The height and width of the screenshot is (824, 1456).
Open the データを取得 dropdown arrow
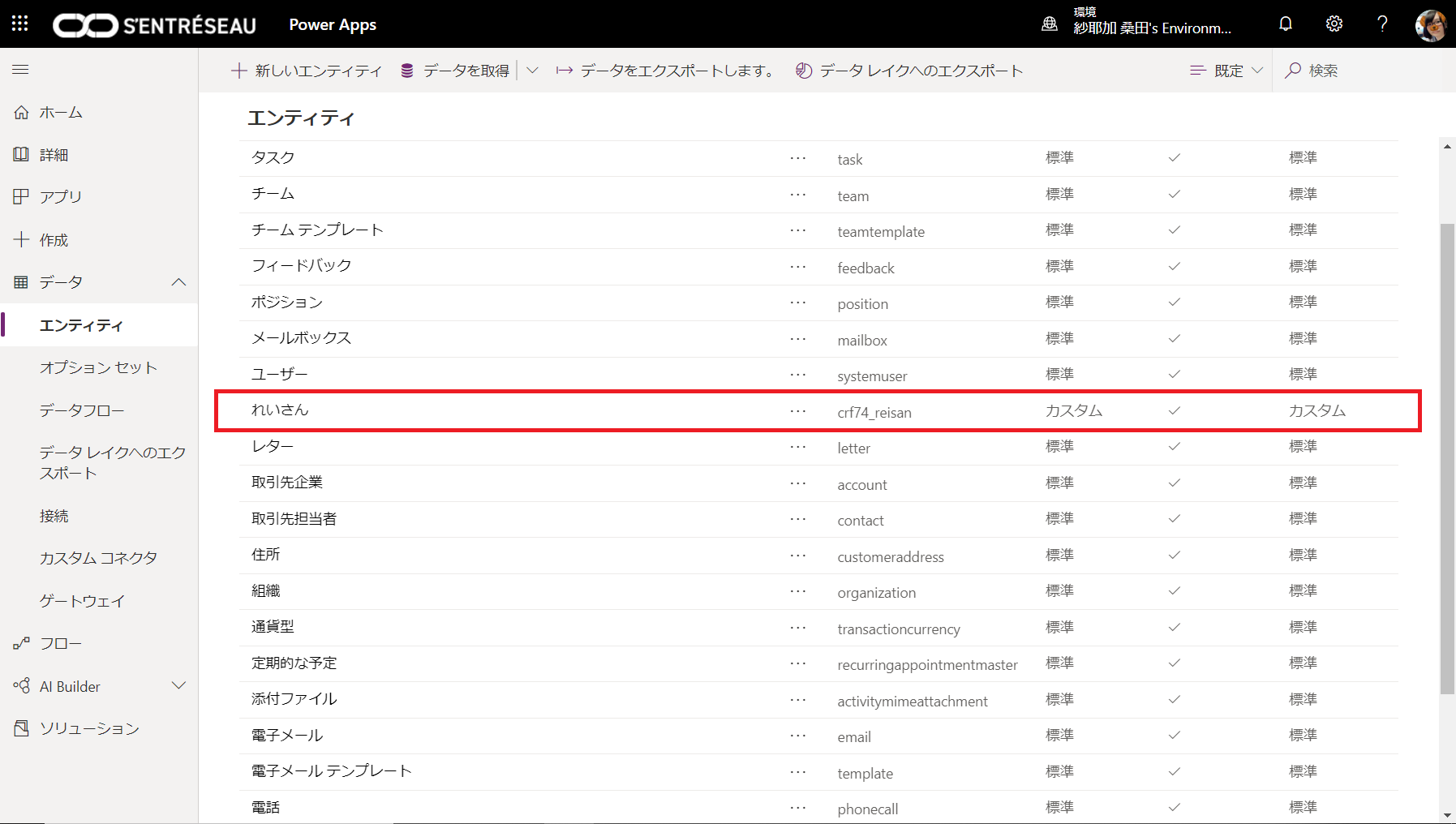coord(532,71)
